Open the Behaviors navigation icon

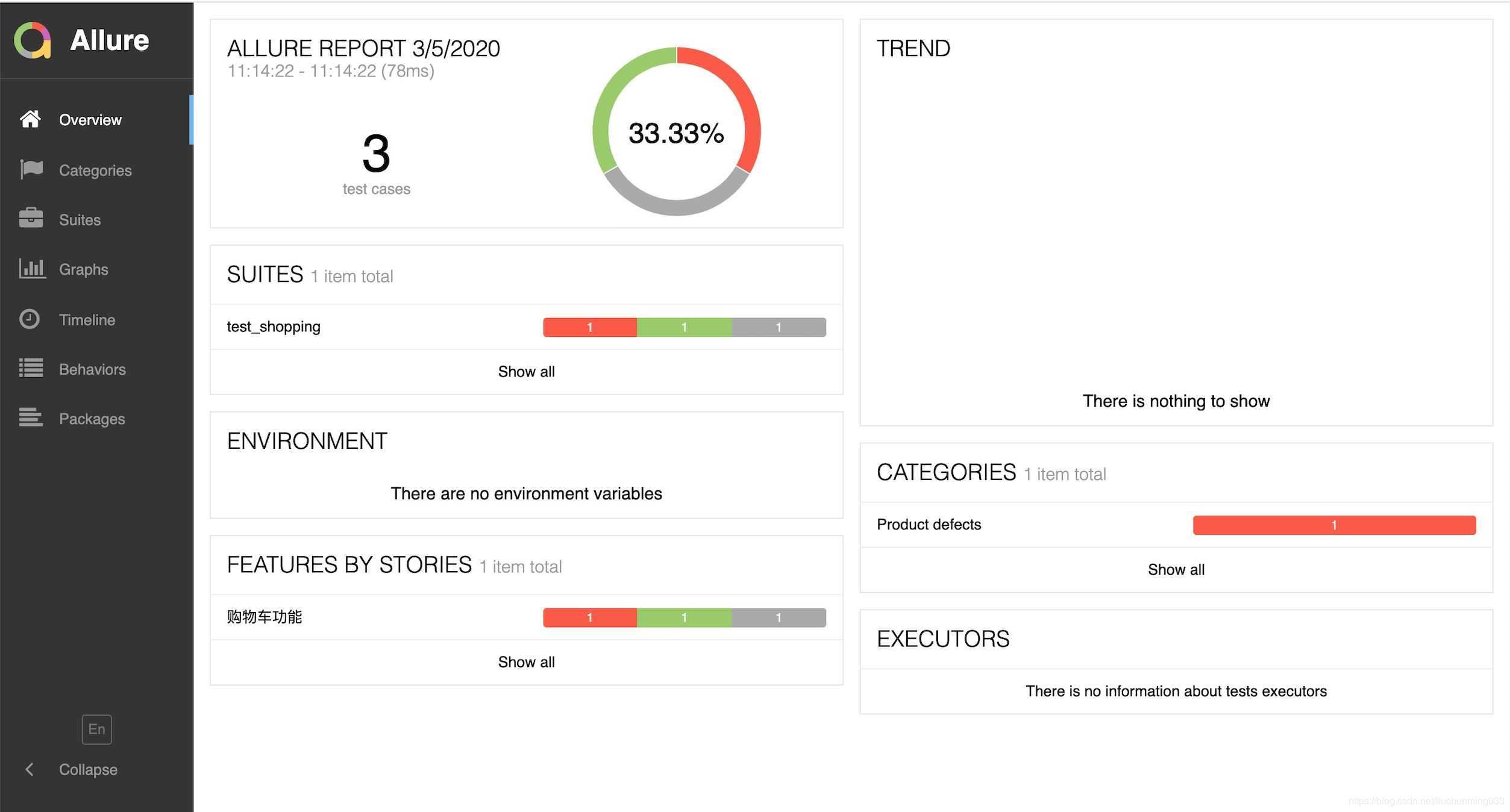(x=30, y=368)
